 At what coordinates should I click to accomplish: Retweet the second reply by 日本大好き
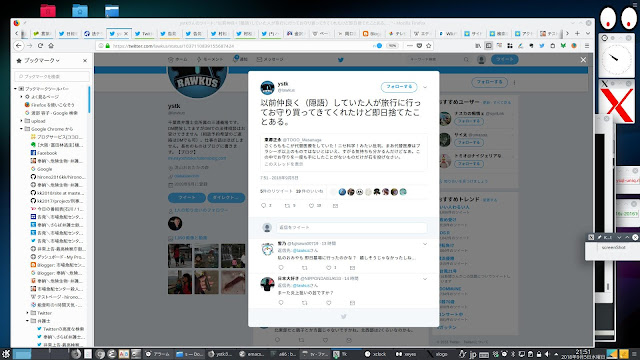304,303
